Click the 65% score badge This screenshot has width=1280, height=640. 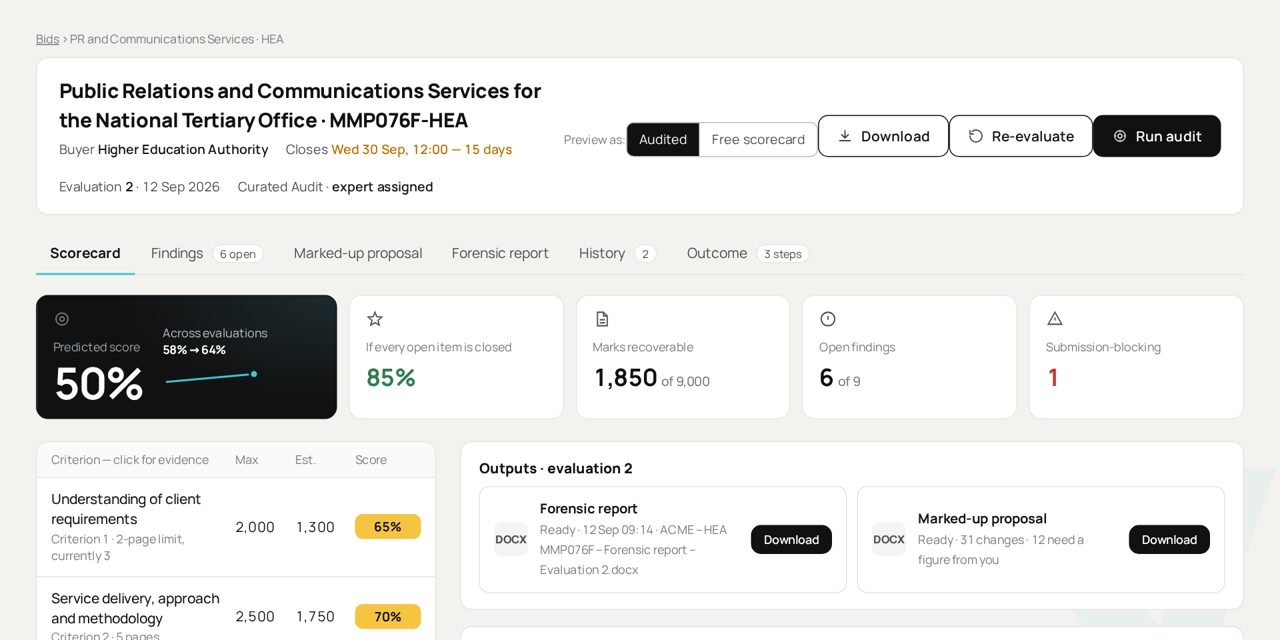[388, 527]
